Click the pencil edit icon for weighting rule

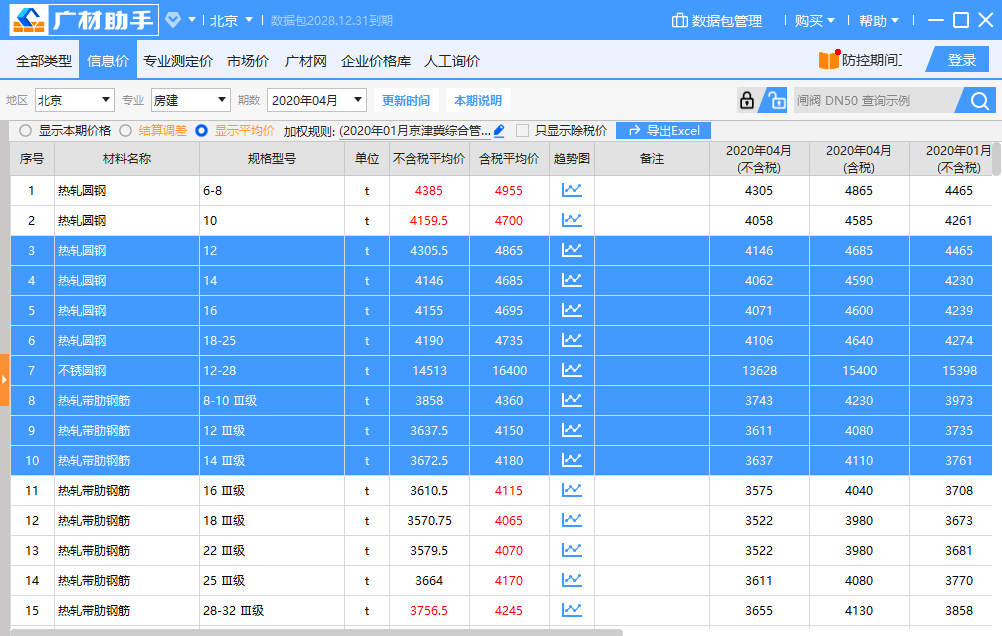[x=499, y=130]
